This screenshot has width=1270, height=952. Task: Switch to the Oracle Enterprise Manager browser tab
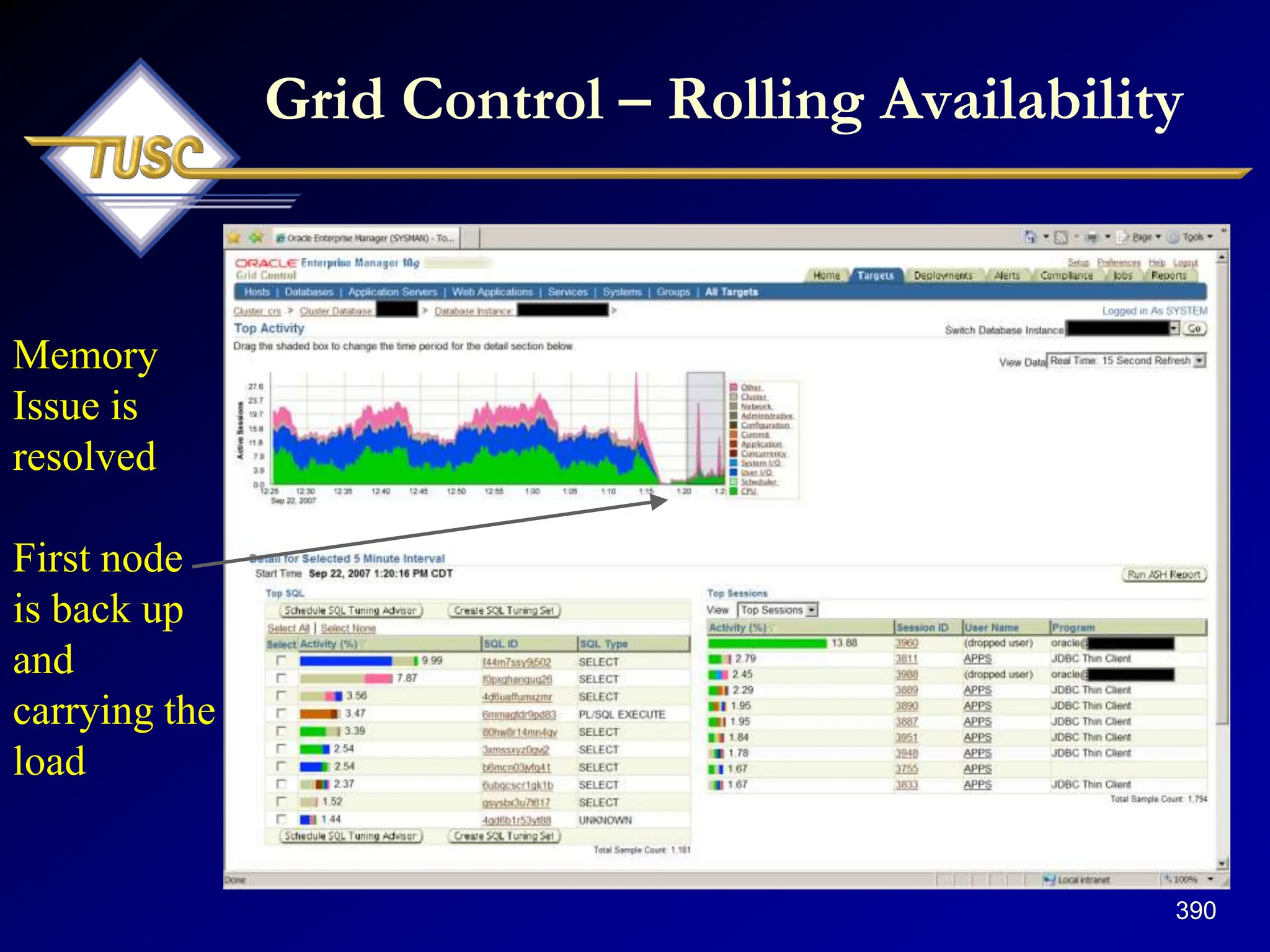click(366, 238)
